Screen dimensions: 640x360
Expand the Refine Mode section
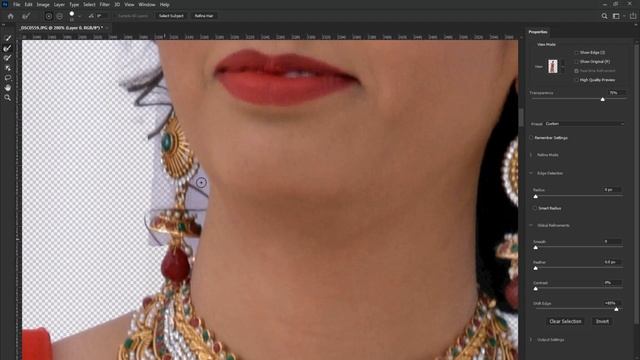click(x=531, y=155)
